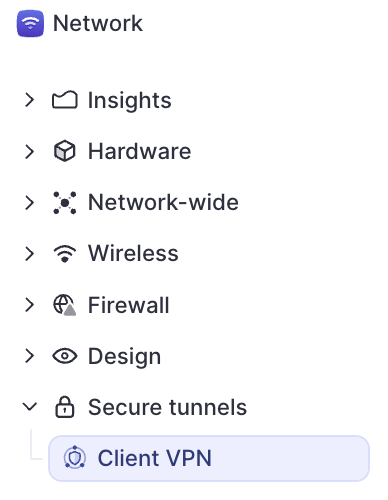Expand the Network-wide section chevron

click(x=30, y=203)
